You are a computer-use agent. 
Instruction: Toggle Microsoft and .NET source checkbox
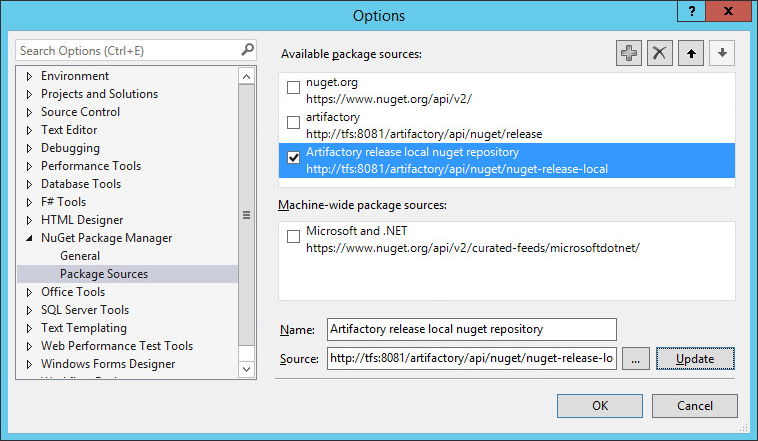(x=293, y=236)
